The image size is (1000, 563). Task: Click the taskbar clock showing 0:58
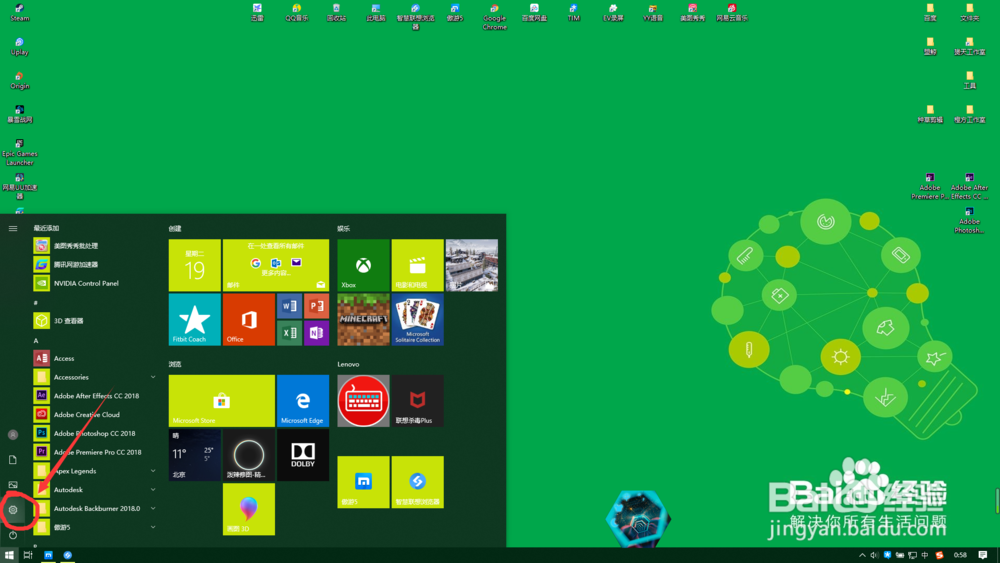point(960,555)
